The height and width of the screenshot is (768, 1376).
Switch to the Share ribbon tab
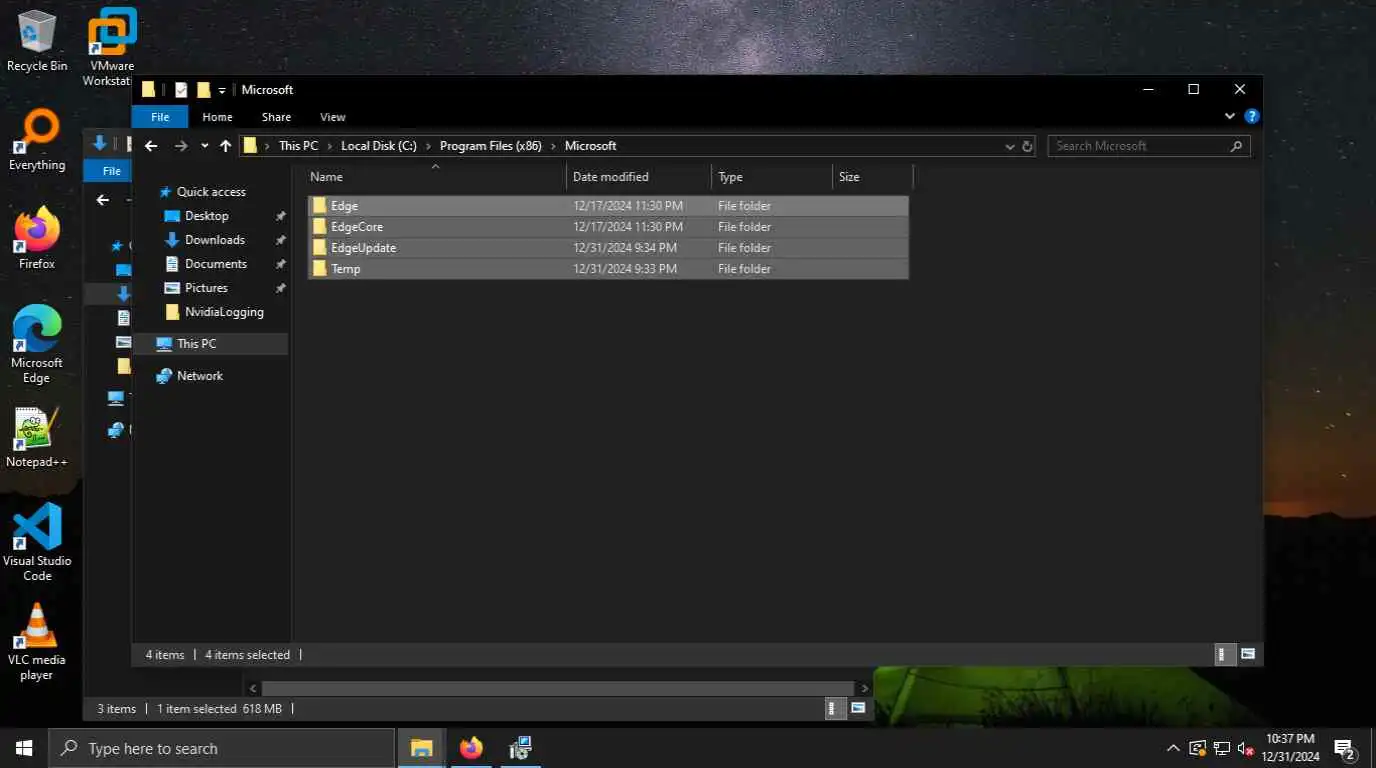click(276, 117)
